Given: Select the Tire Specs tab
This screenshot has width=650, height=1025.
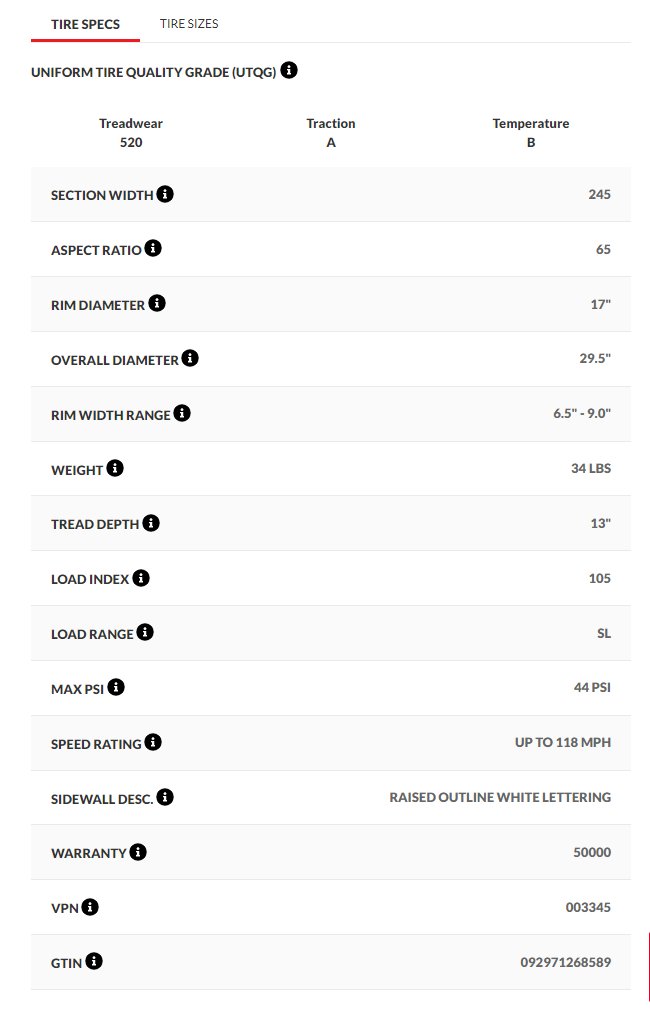Looking at the screenshot, I should click(86, 24).
